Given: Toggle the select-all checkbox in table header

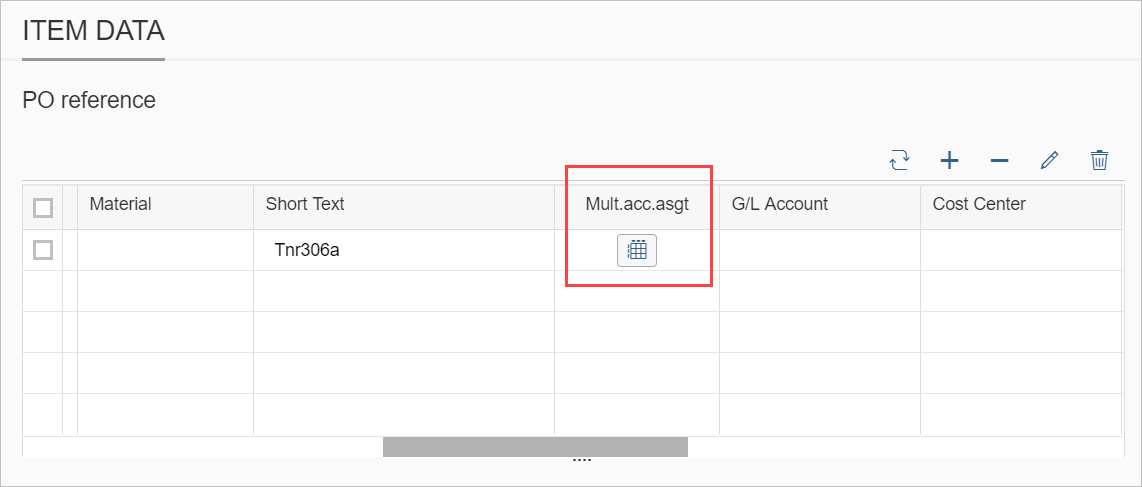Looking at the screenshot, I should (x=43, y=207).
